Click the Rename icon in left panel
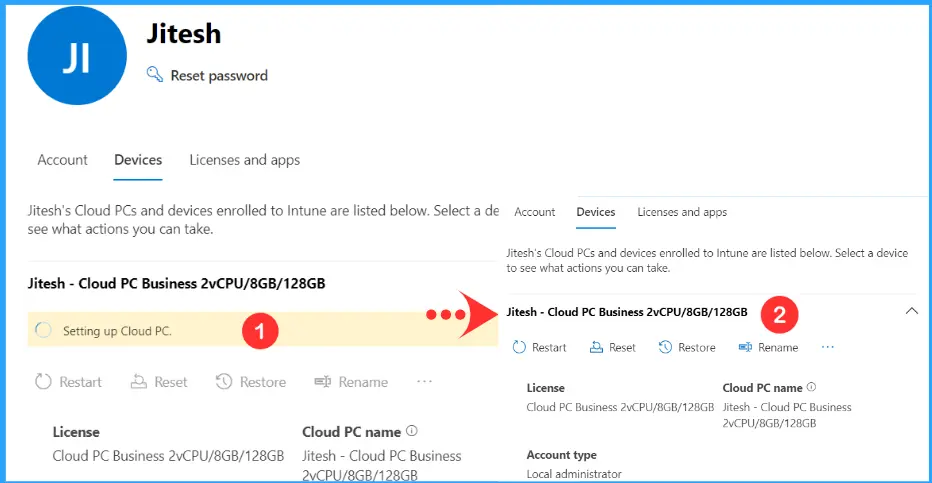 323,381
